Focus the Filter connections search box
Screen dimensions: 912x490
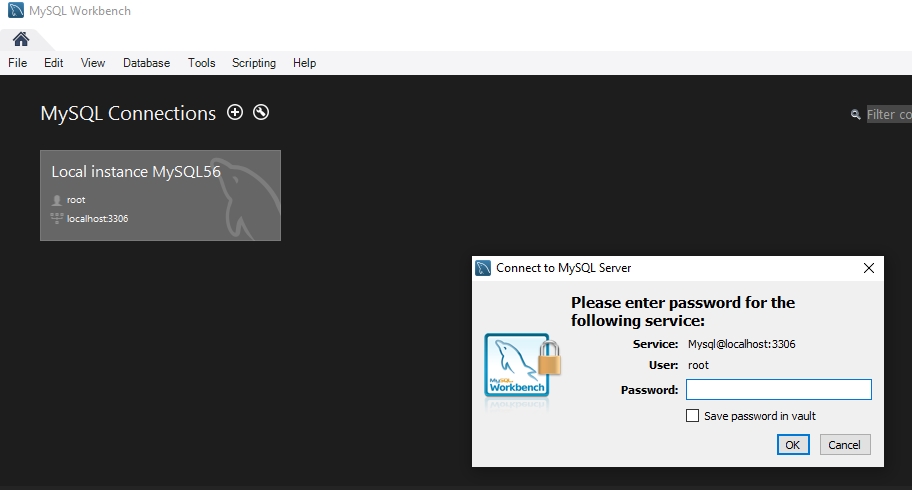889,114
